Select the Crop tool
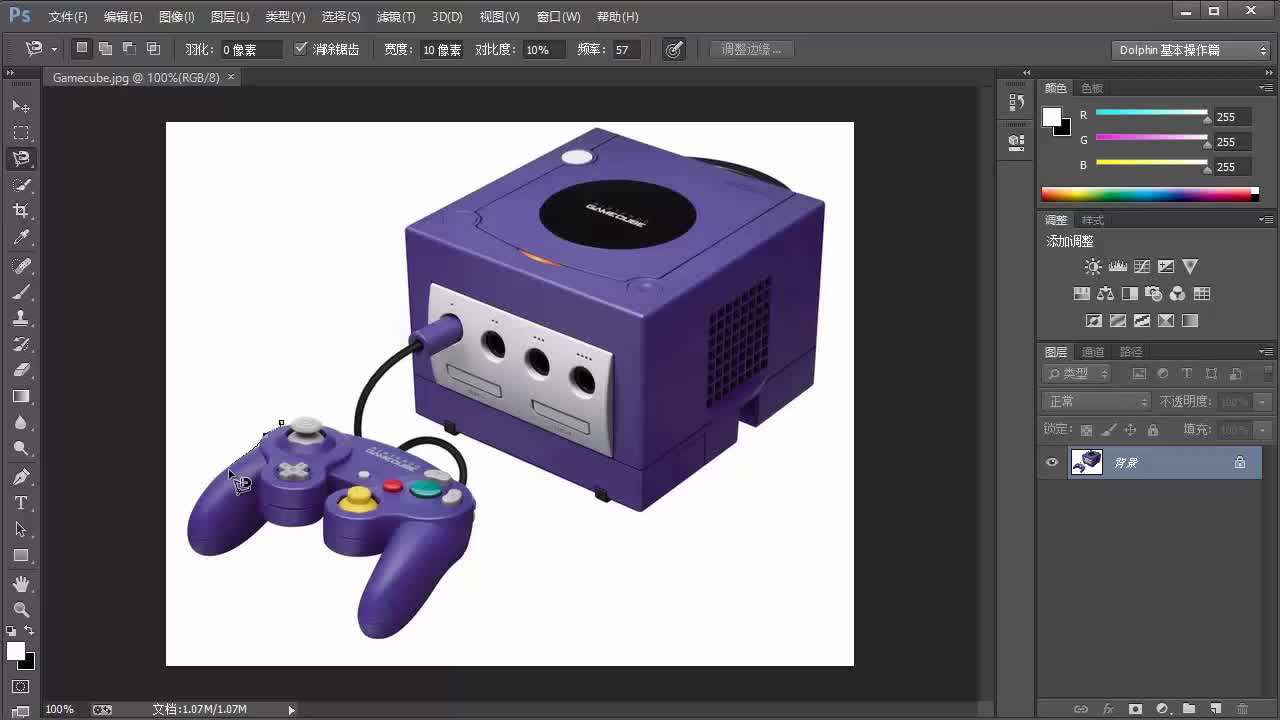1280x720 pixels. [x=20, y=211]
